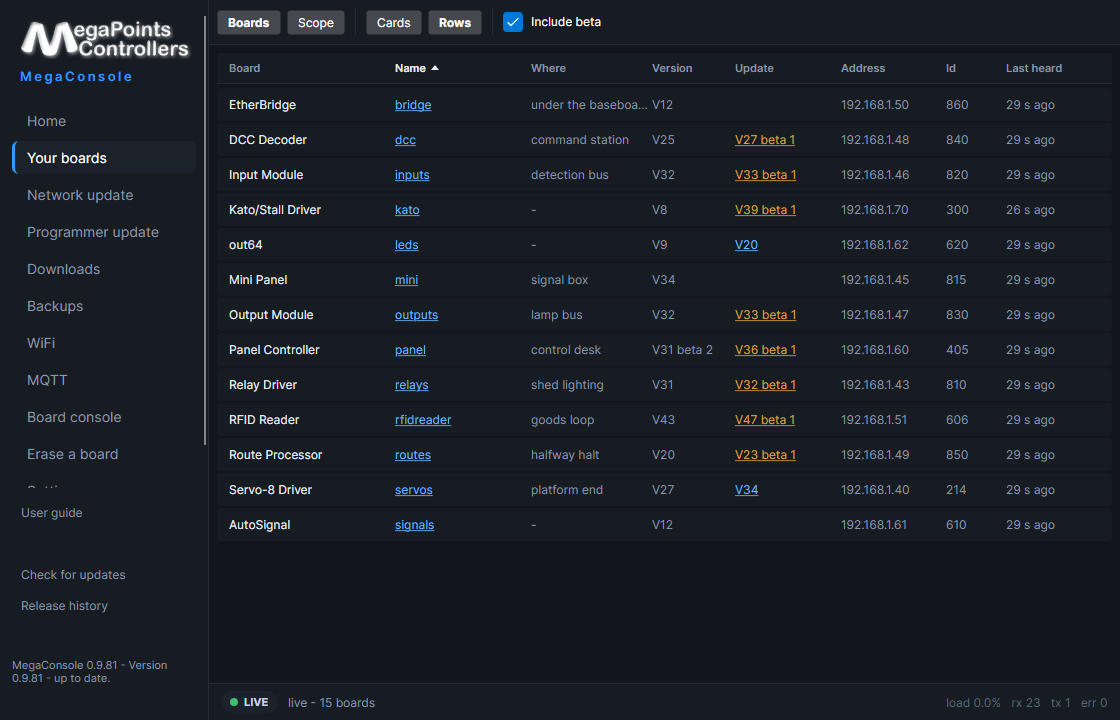1120x720 pixels.
Task: Click V47 beta 1 update for rfidreader
Action: 765,420
